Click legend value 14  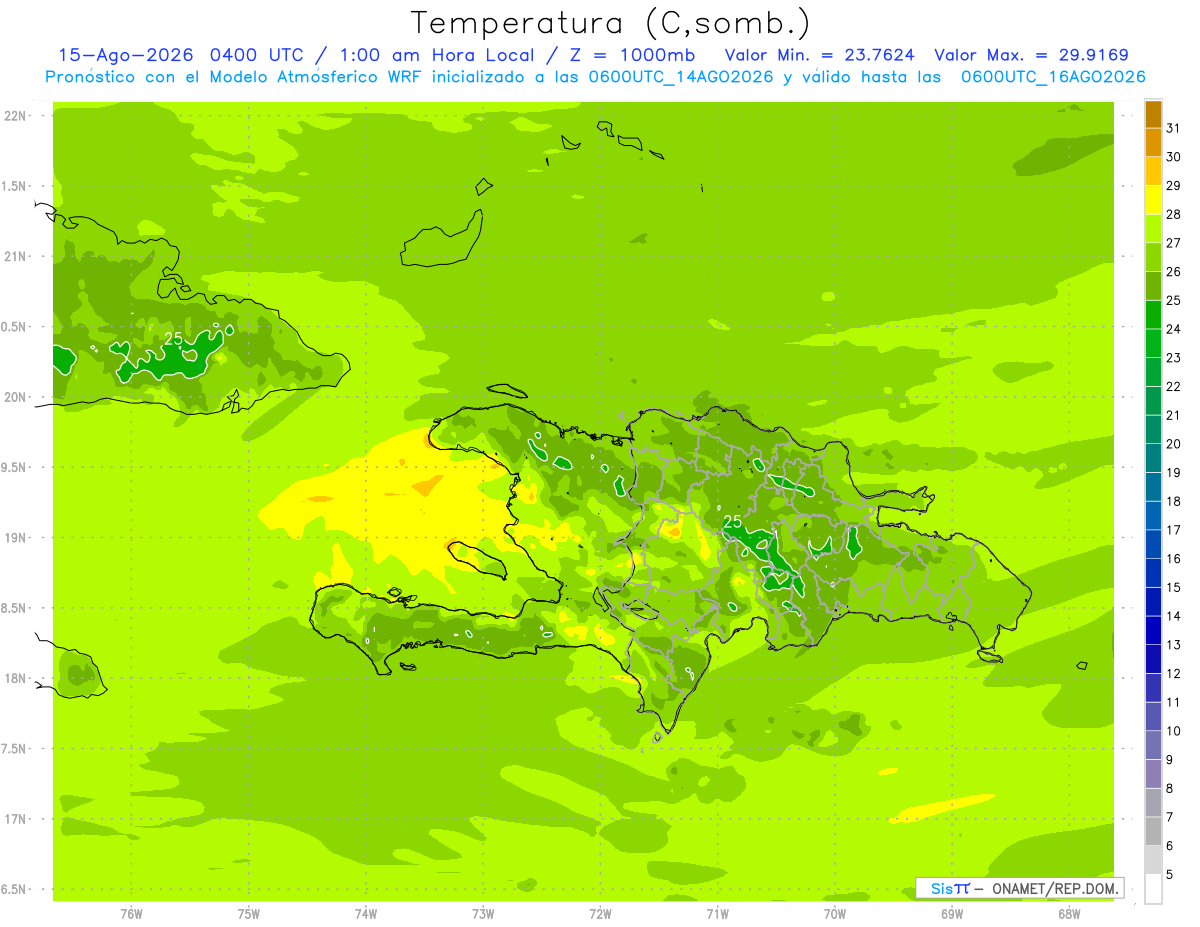click(x=1174, y=616)
